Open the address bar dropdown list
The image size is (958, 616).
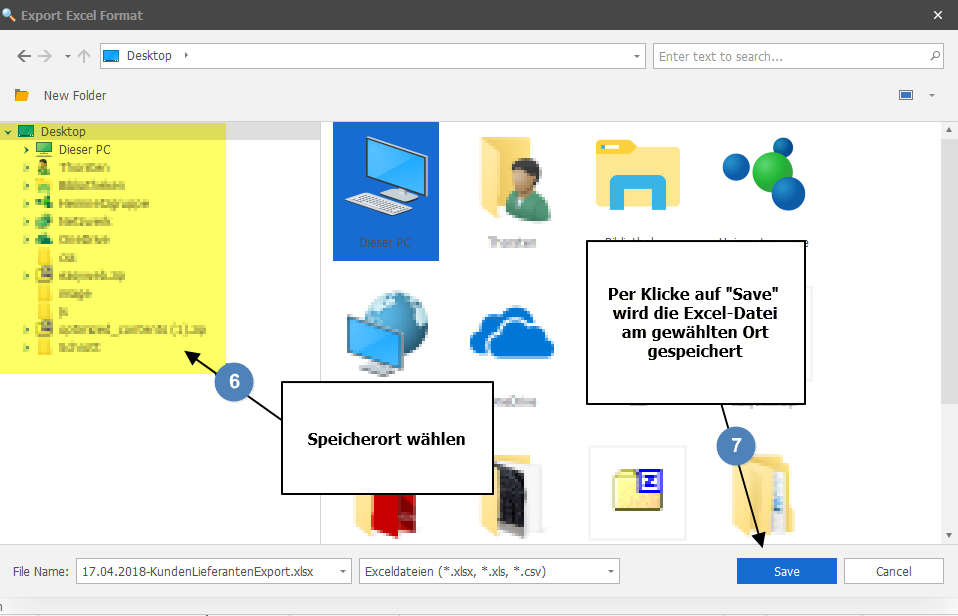637,56
